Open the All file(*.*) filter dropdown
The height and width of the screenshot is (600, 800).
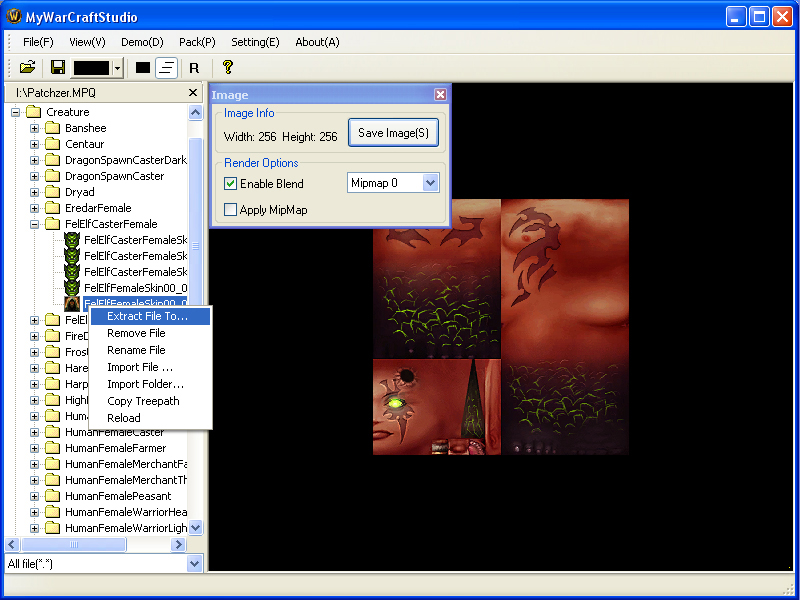click(194, 564)
